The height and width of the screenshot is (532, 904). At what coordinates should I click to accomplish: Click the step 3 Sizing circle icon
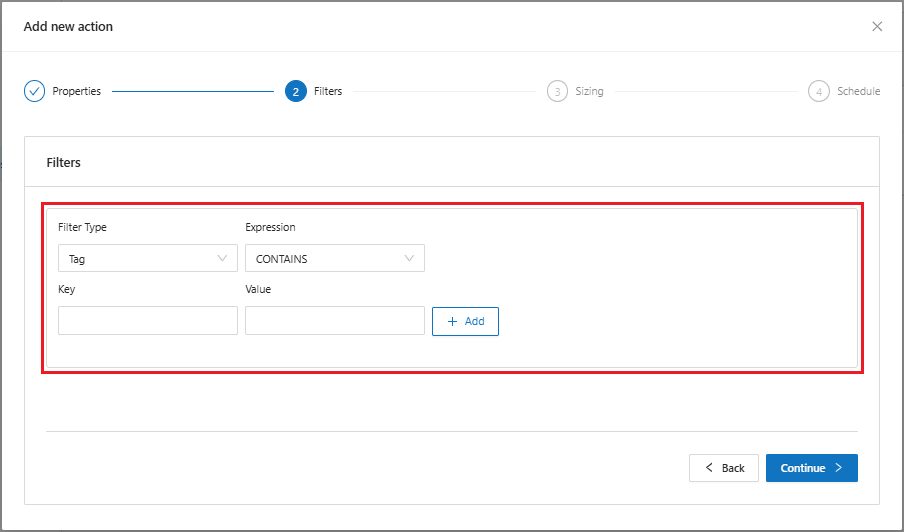pyautogui.click(x=557, y=91)
